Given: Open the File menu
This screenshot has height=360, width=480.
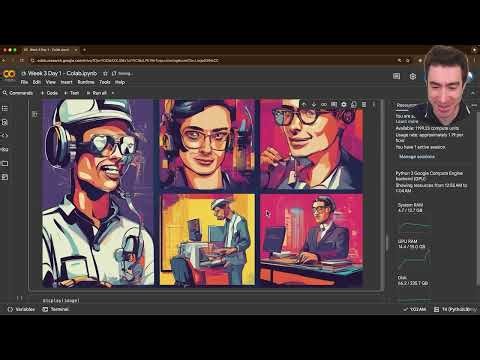Looking at the screenshot, I should pos(24,82).
